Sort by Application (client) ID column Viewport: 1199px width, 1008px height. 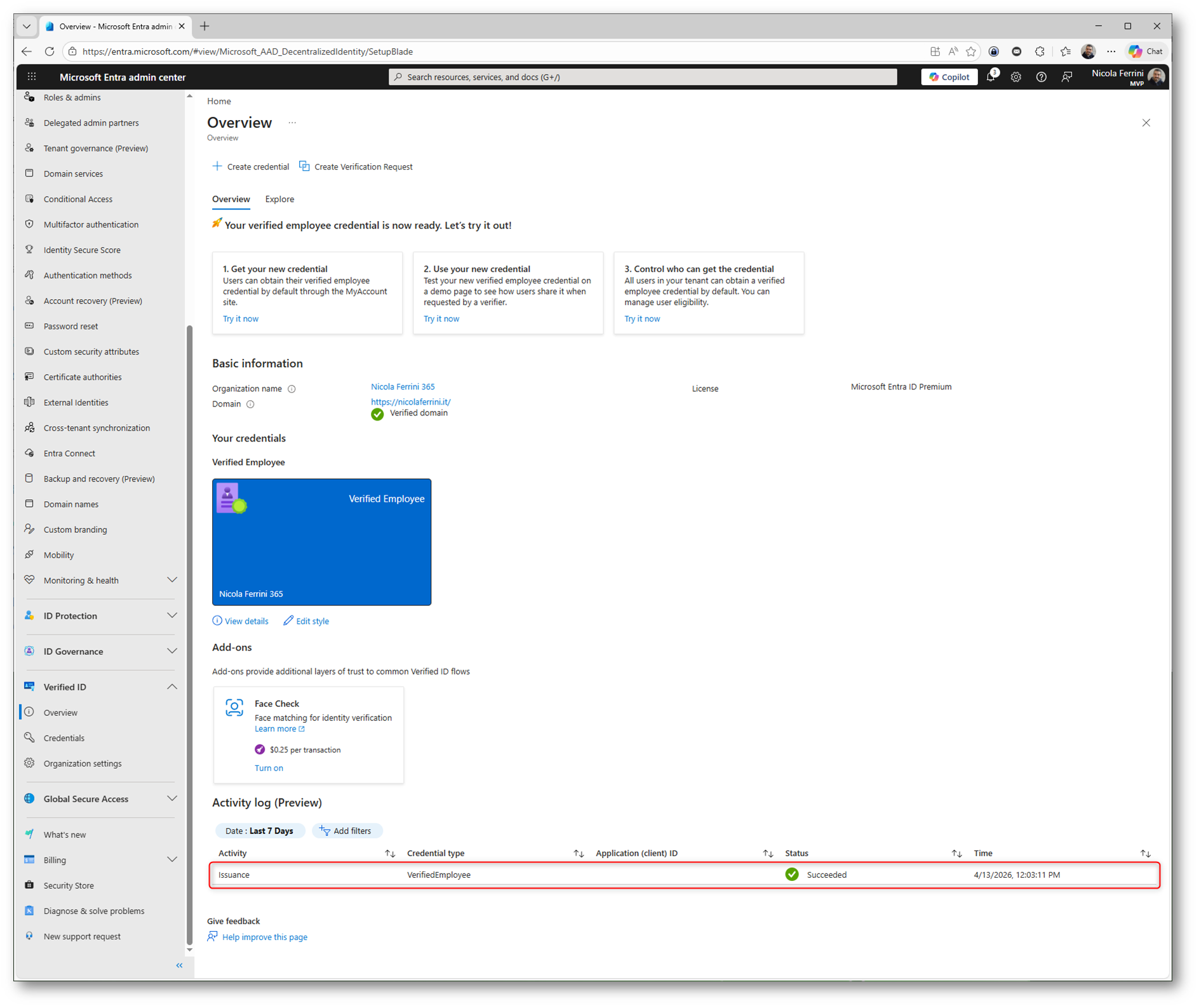point(768,854)
